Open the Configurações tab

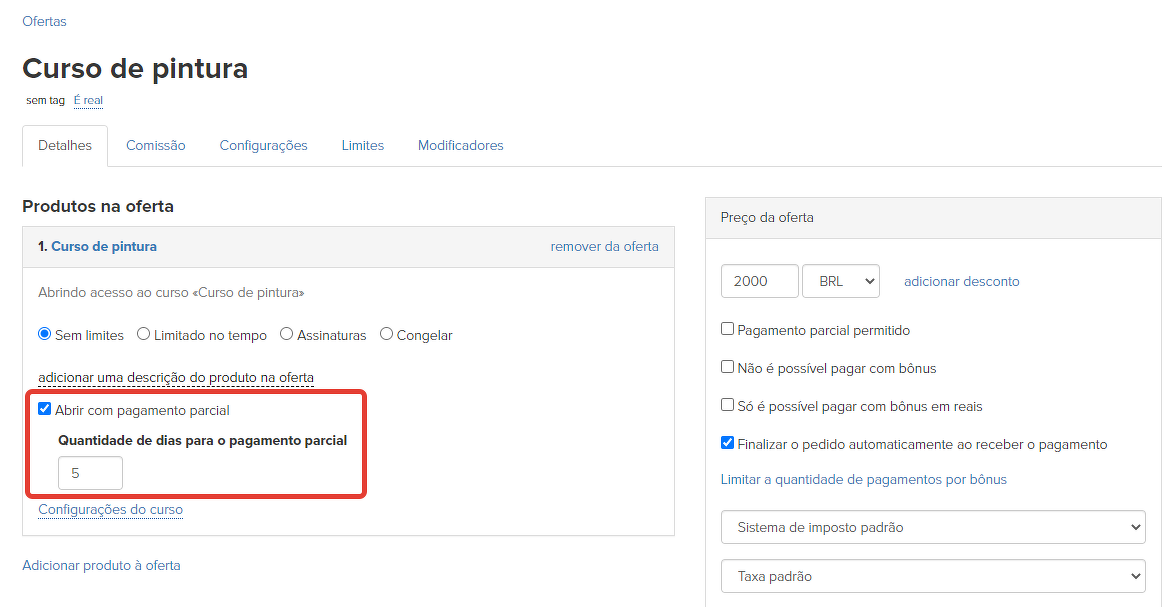click(x=263, y=145)
